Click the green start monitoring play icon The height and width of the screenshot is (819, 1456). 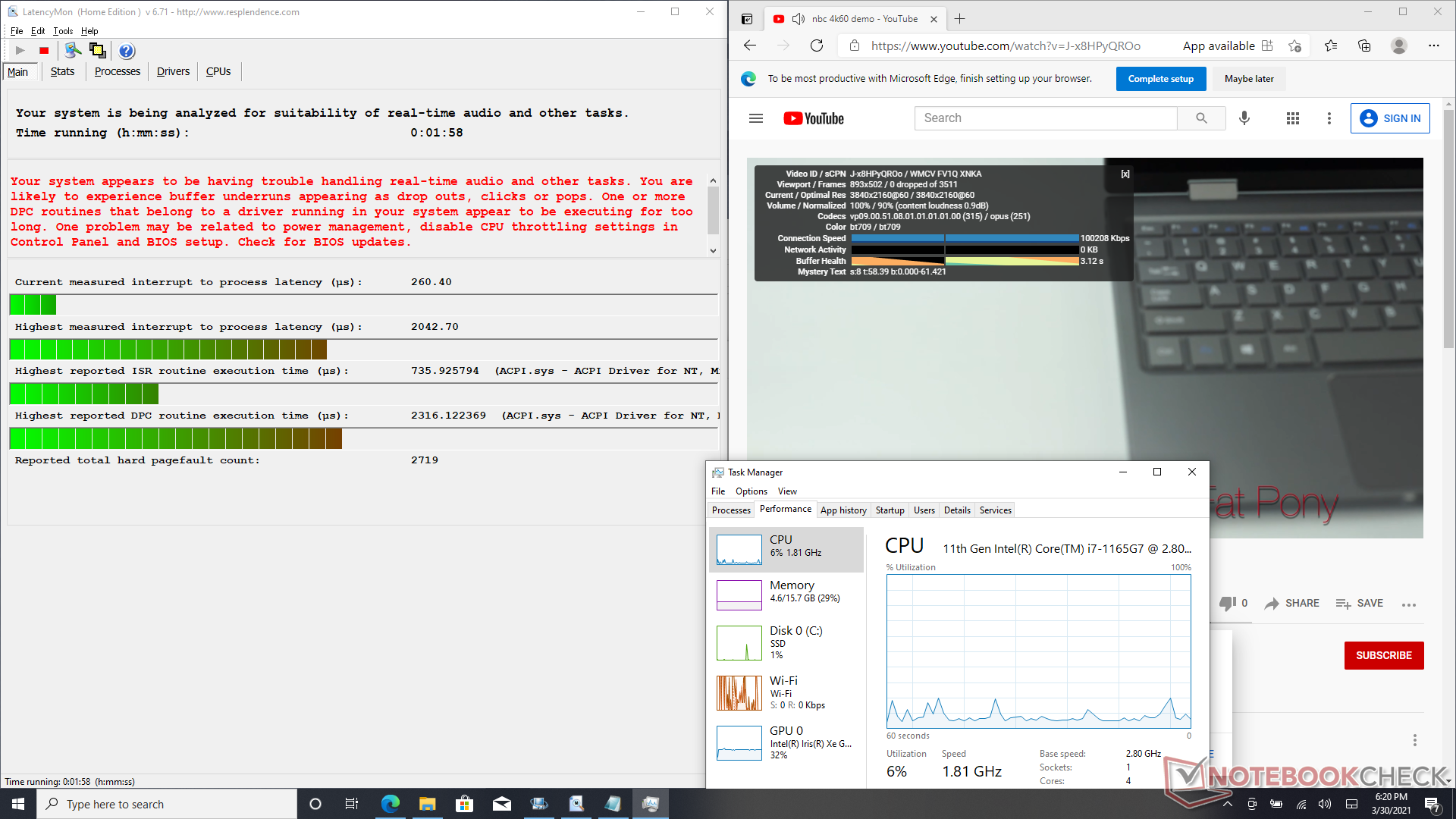[x=20, y=51]
